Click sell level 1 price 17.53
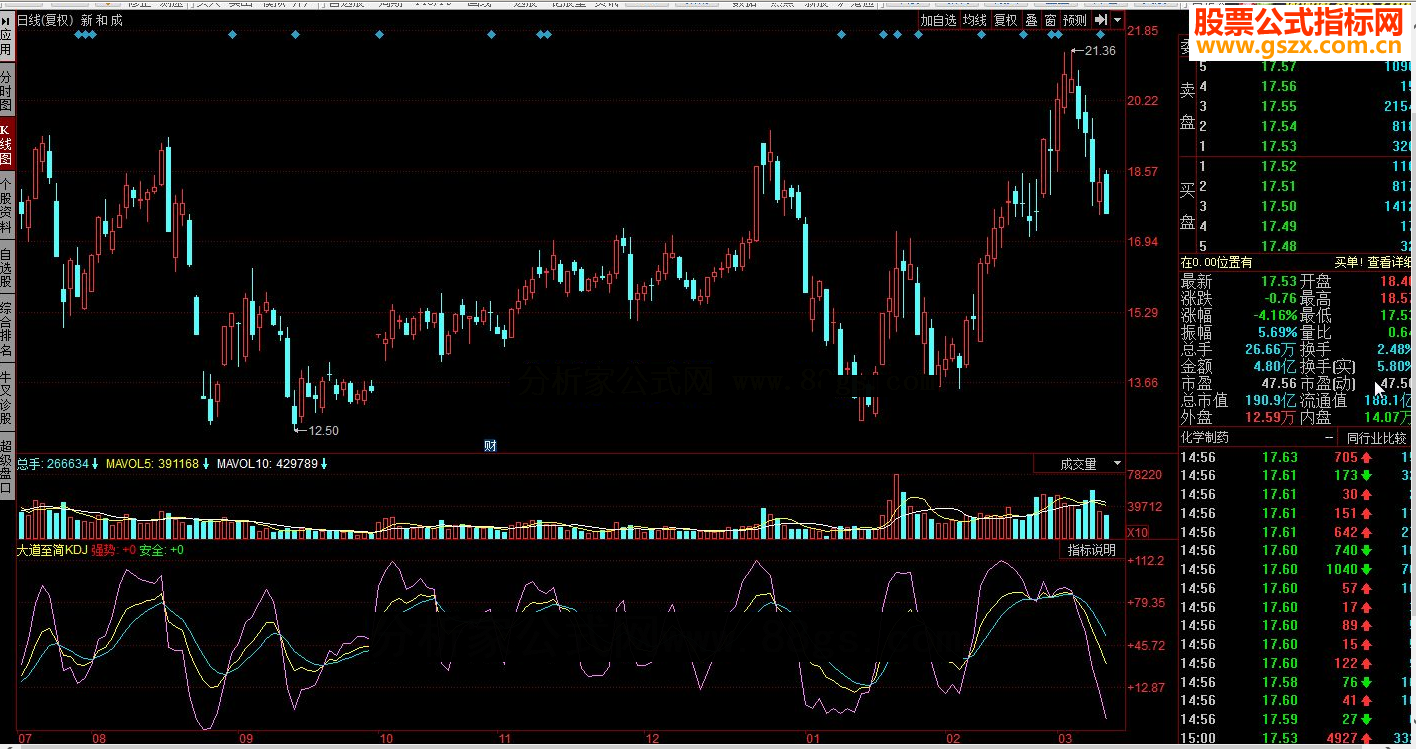 [x=1279, y=147]
